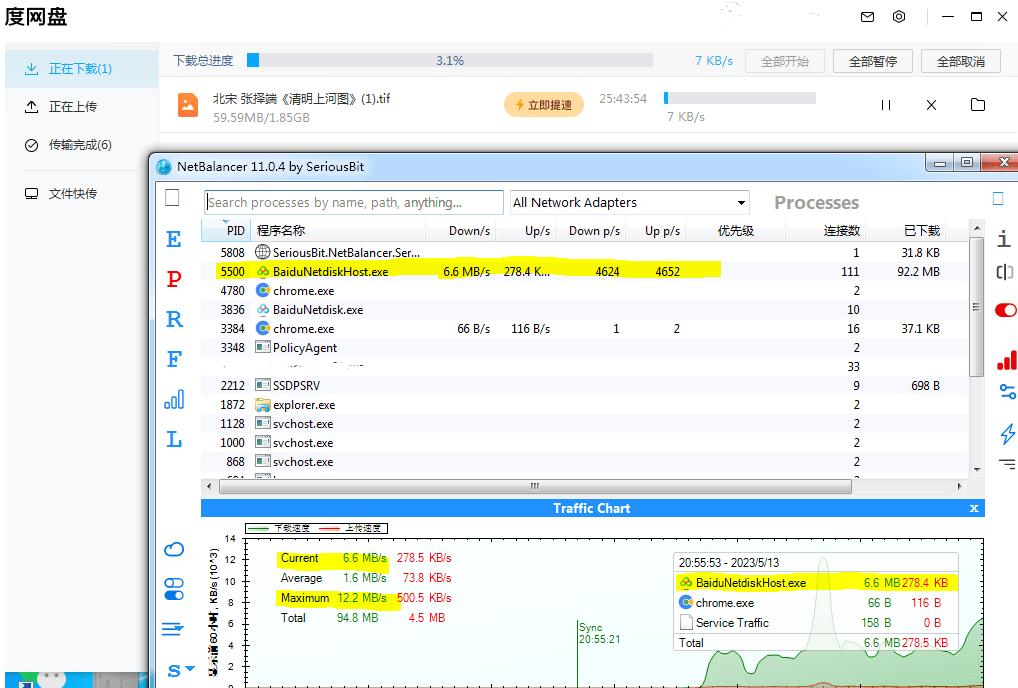Open download folder for the tif file
Image resolution: width=1018 pixels, height=688 pixels.
click(978, 105)
